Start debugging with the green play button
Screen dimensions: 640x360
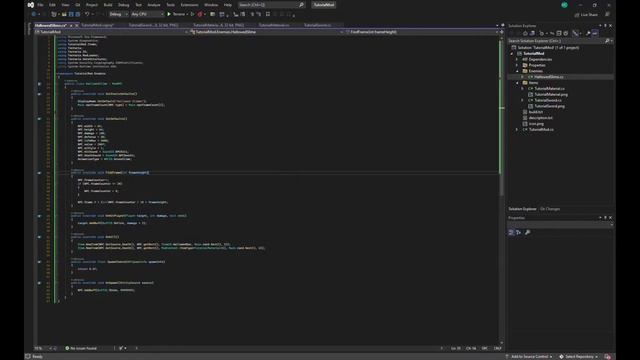click(x=169, y=14)
